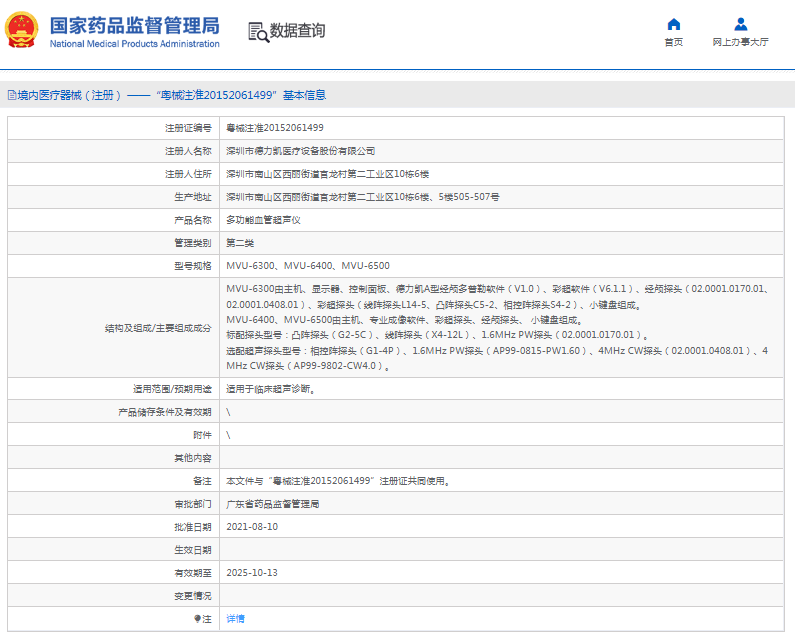Click the 附件 label
This screenshot has height=636, width=795.
coord(202,435)
